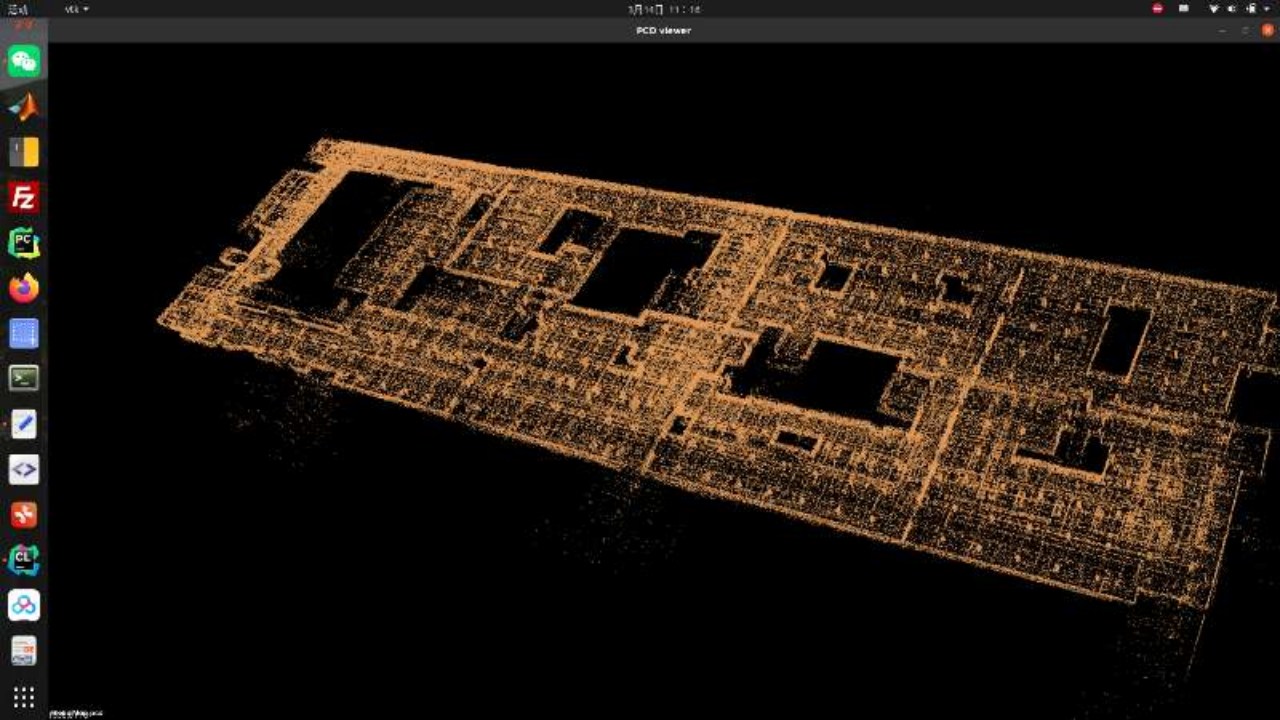Click the volume indicator in tray
This screenshot has width=1280, height=720.
1232,9
